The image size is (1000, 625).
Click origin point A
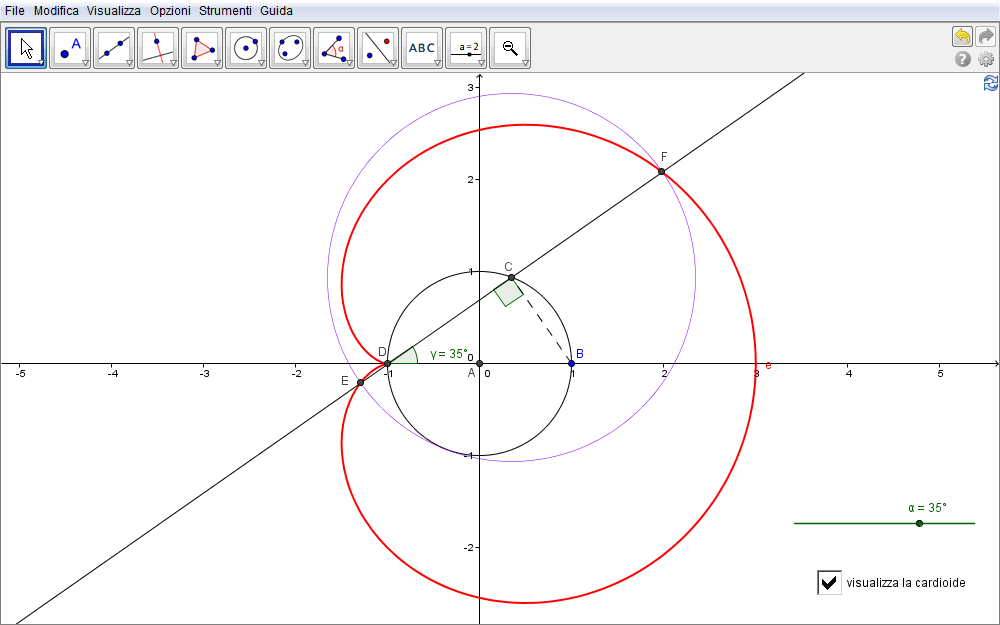[480, 364]
